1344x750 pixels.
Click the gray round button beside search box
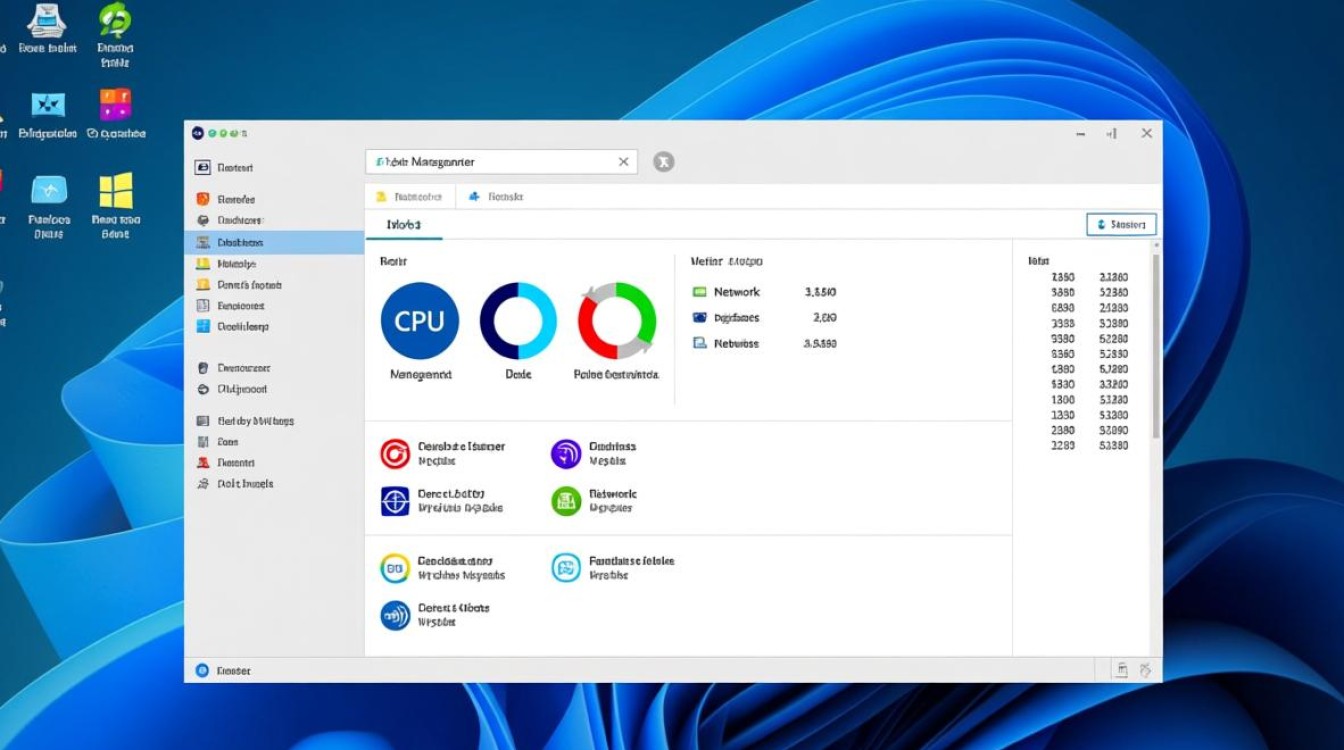664,162
